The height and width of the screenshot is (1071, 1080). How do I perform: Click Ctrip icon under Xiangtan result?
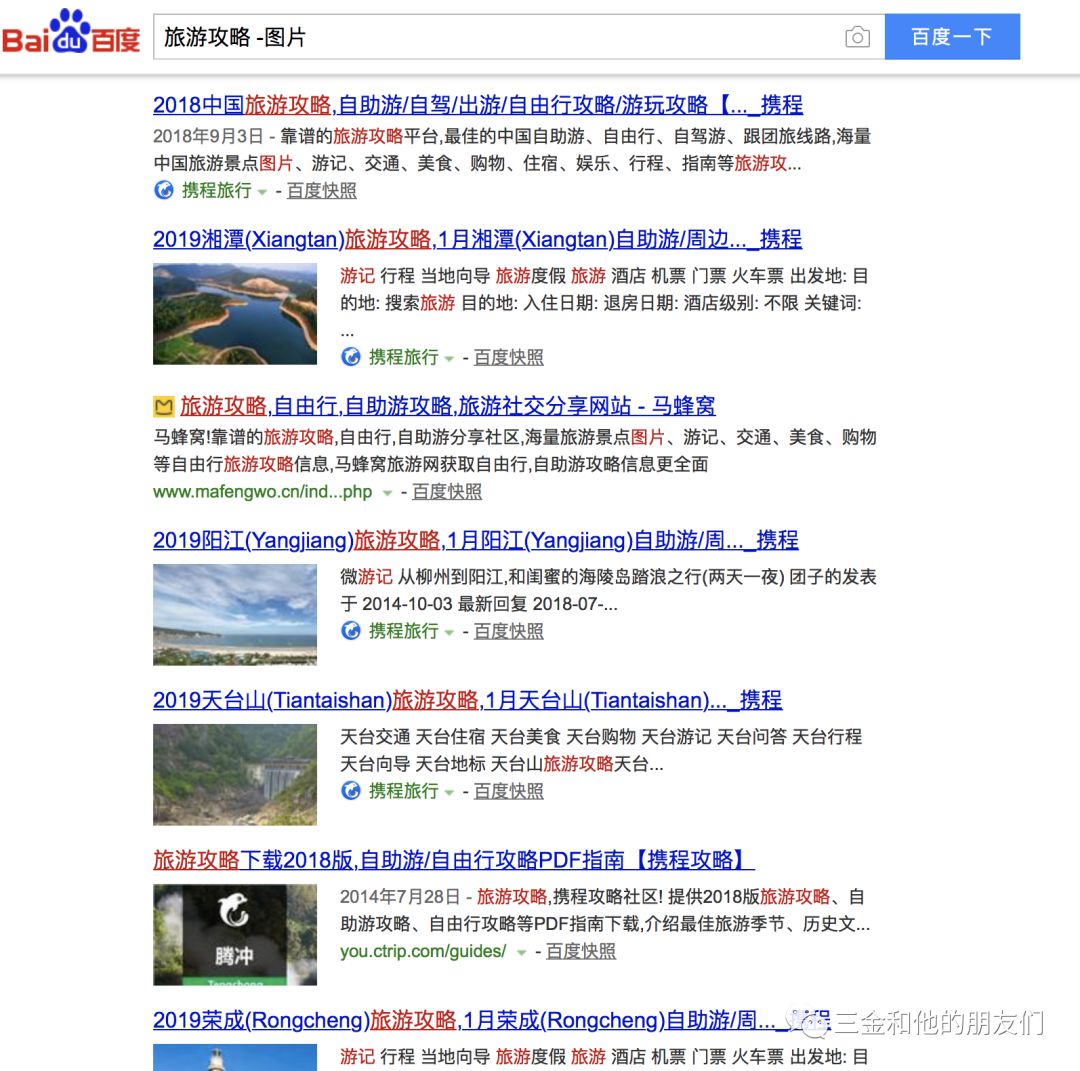coord(351,357)
